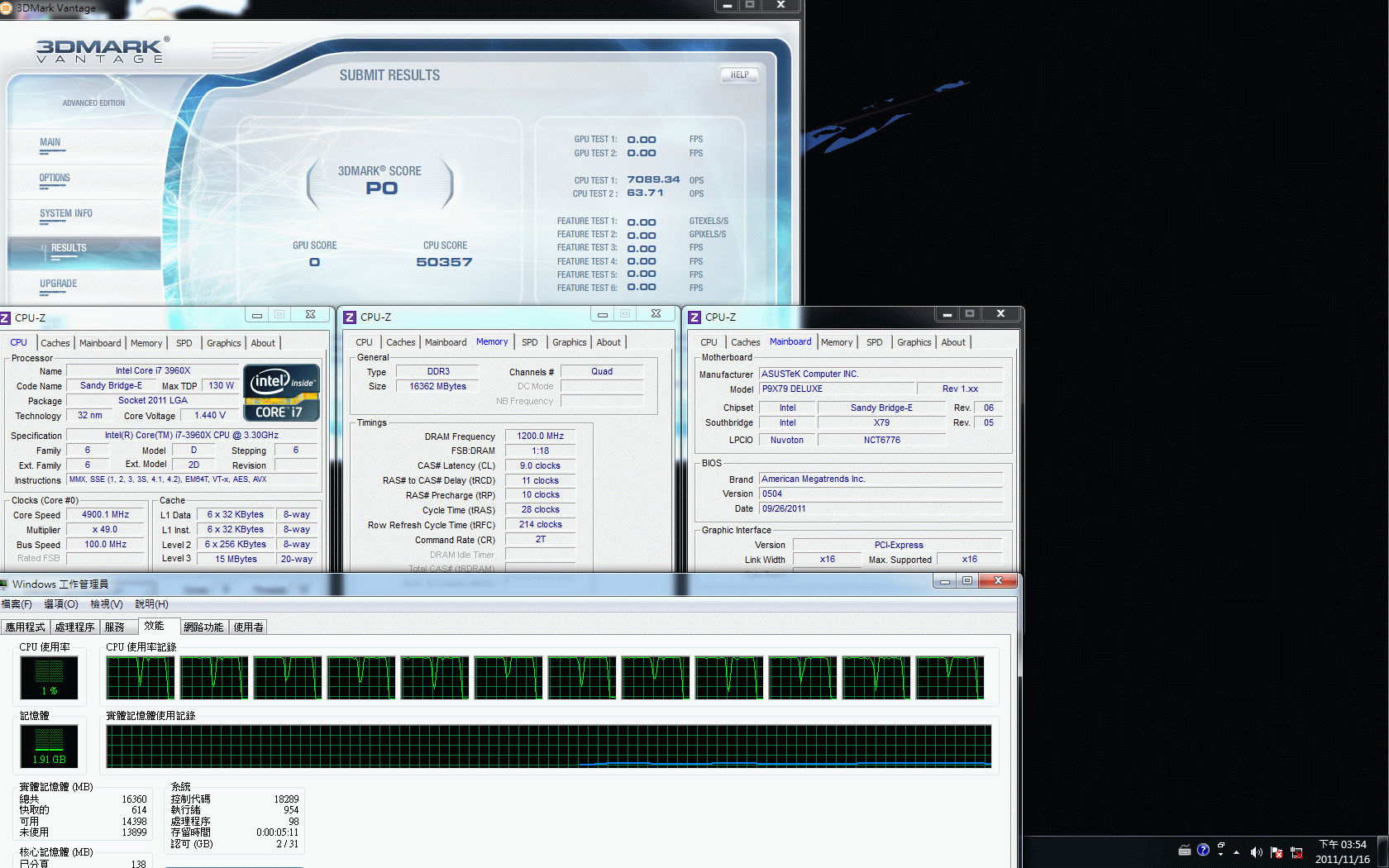This screenshot has width=1389, height=868.
Task: Open the Graphics tab in the middle CPU-Z window
Action: tap(570, 342)
